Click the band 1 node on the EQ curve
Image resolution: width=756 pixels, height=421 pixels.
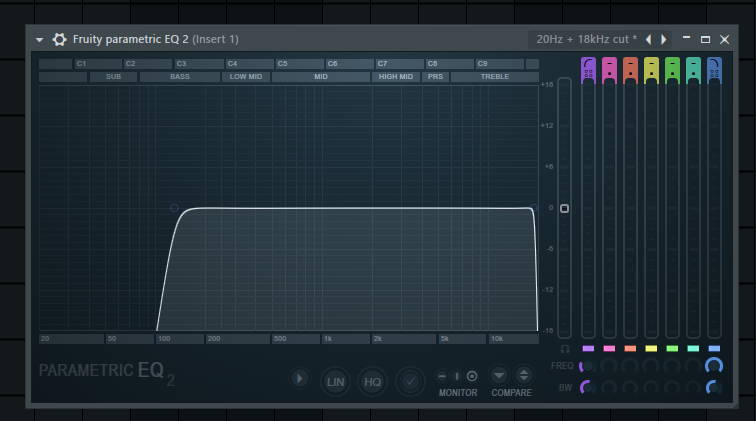click(174, 208)
